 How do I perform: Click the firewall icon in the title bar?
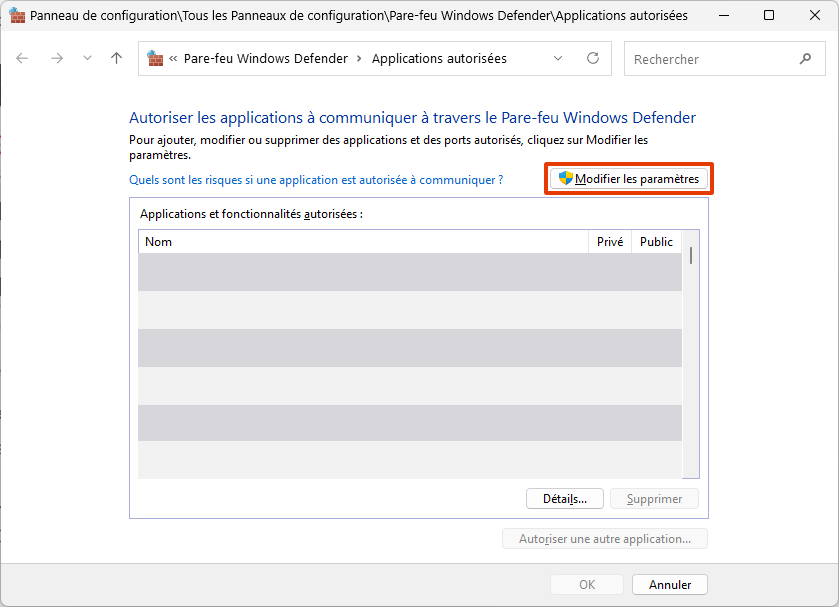pyautogui.click(x=16, y=15)
